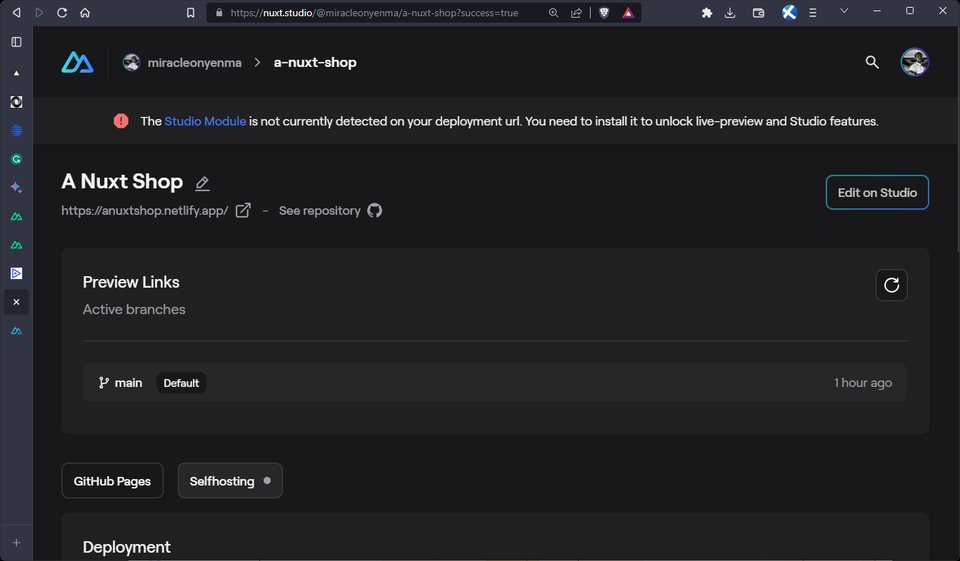
Task: Open Brave Rewards triangle icon
Action: [x=628, y=12]
